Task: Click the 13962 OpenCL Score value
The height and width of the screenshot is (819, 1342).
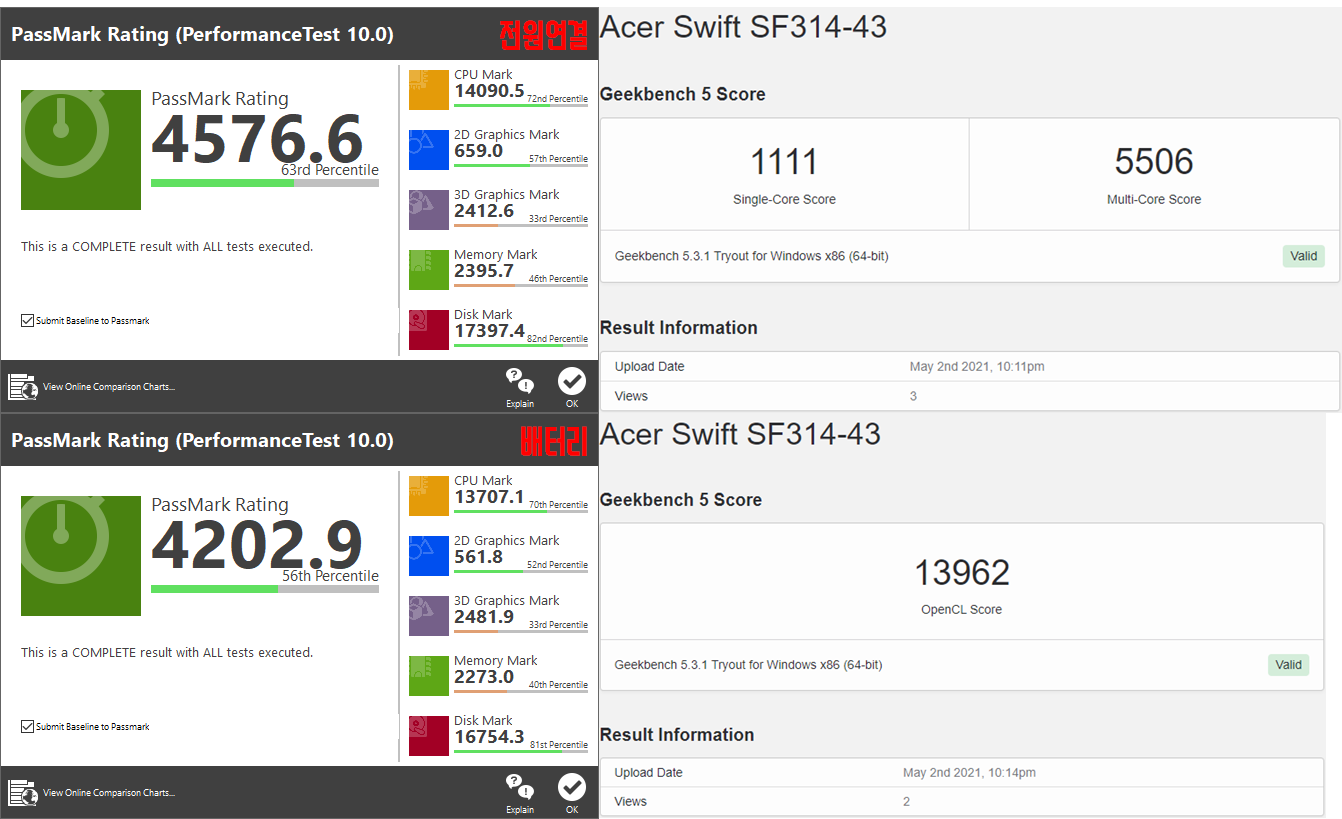Action: coord(962,573)
